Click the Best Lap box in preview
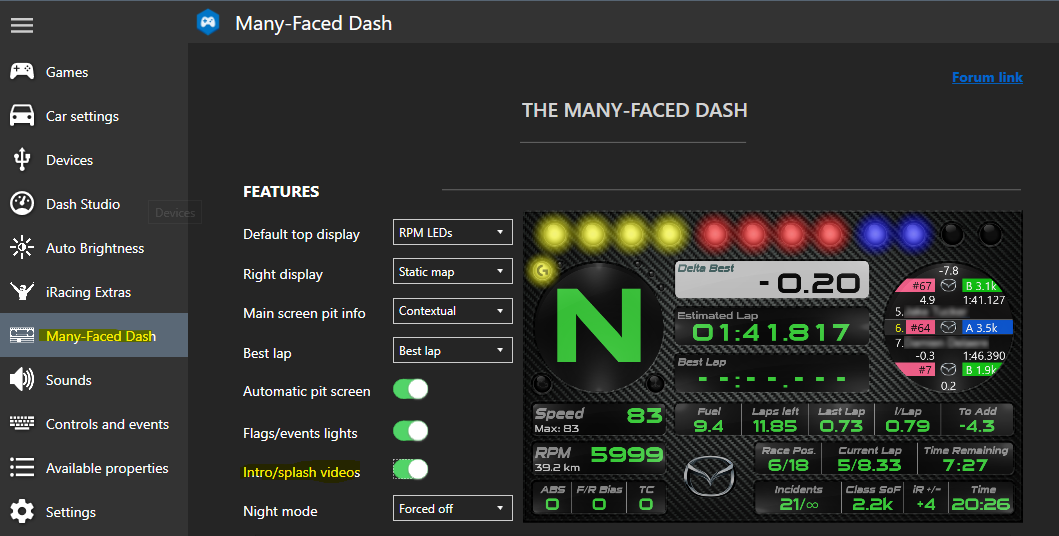The width and height of the screenshot is (1059, 536). click(771, 373)
